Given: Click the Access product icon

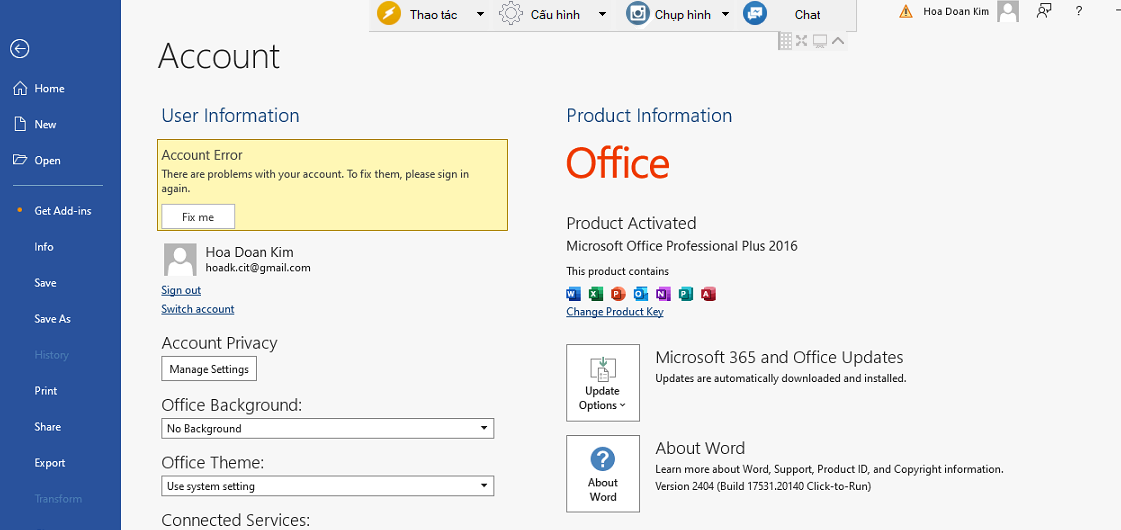Looking at the screenshot, I should tap(708, 294).
